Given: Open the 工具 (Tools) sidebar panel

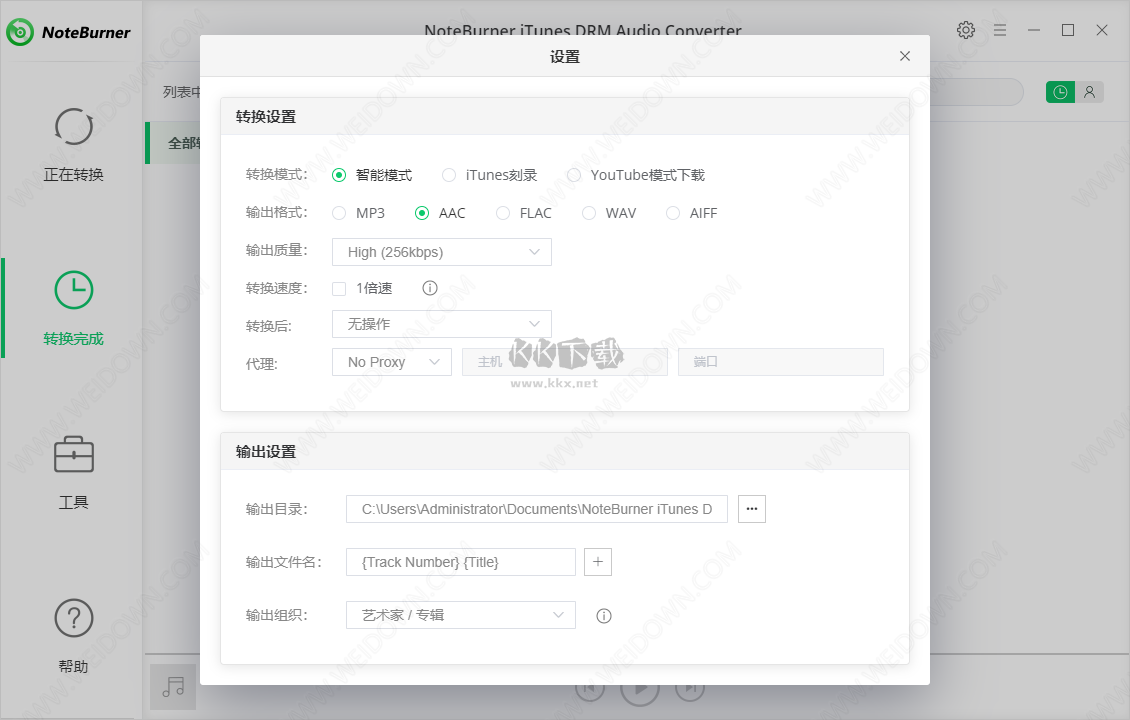Looking at the screenshot, I should [x=73, y=472].
